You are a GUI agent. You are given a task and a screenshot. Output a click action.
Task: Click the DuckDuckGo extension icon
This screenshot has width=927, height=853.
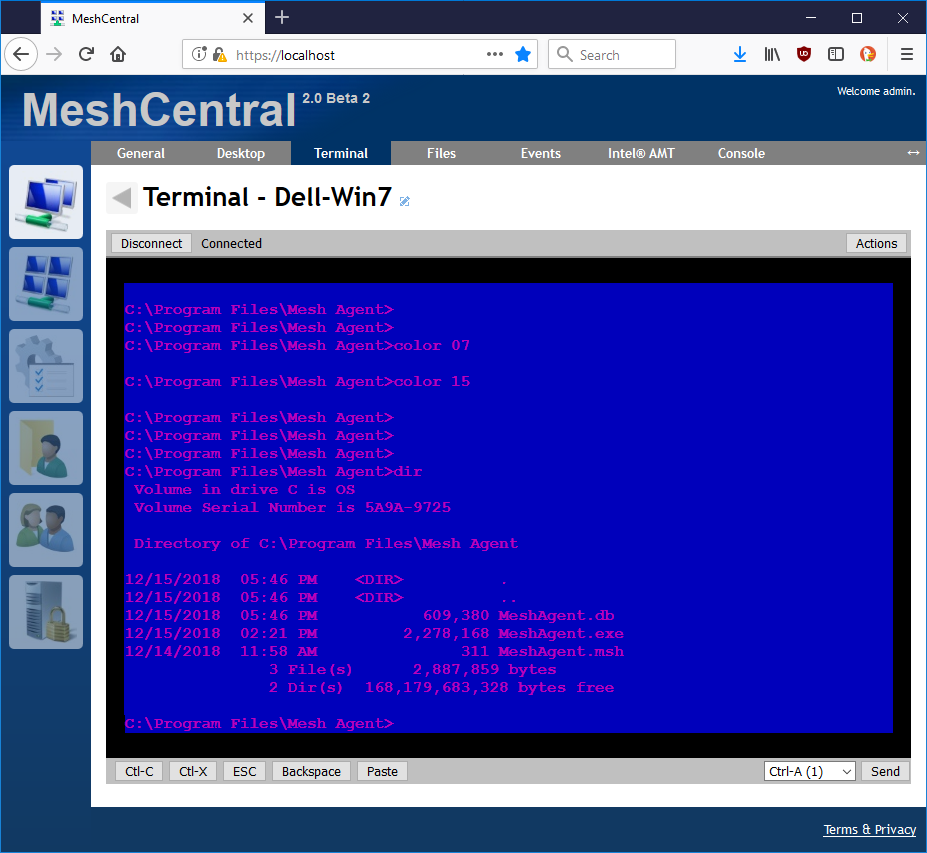[x=867, y=54]
